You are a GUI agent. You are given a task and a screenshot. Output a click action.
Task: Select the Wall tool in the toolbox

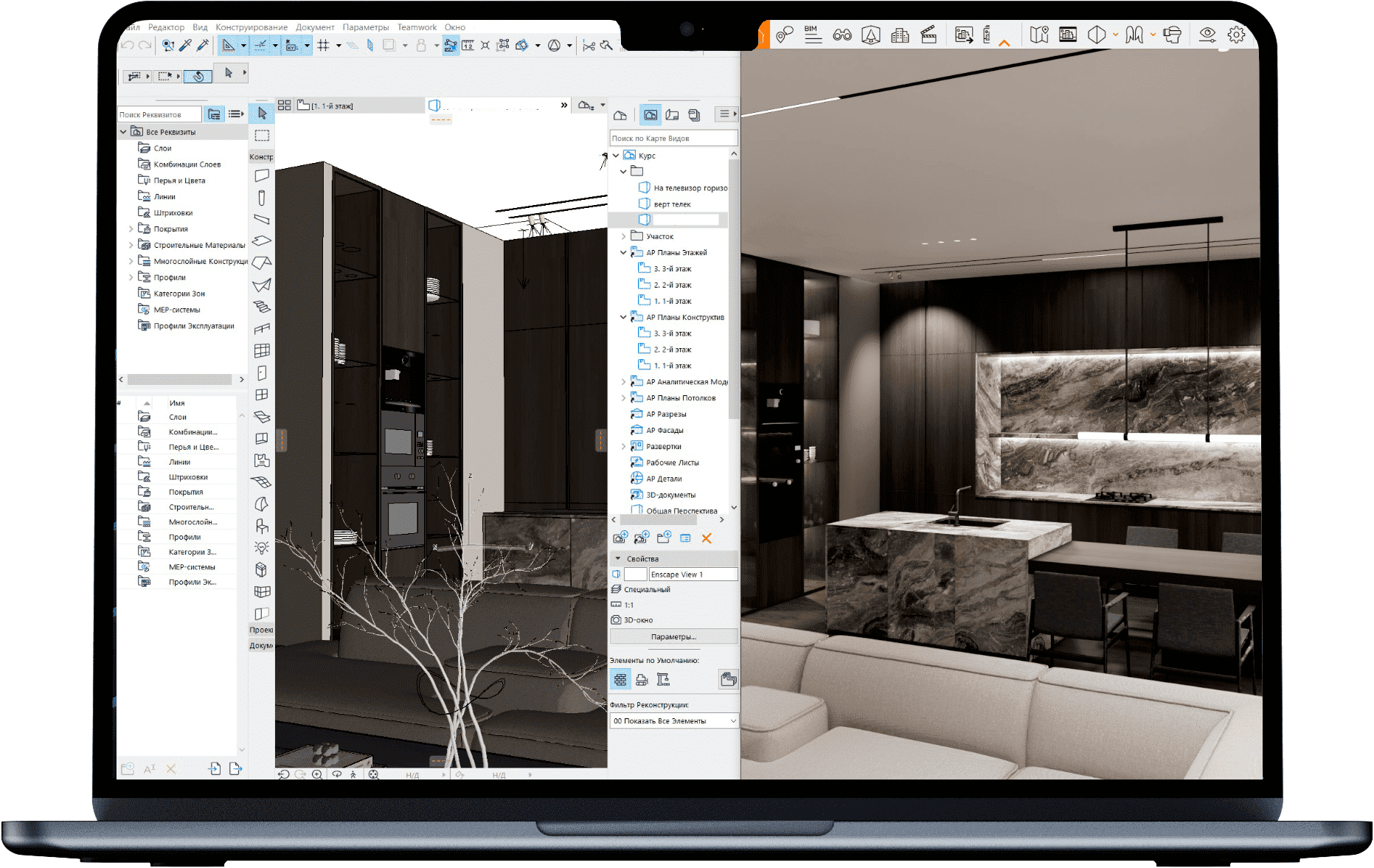pyautogui.click(x=262, y=176)
